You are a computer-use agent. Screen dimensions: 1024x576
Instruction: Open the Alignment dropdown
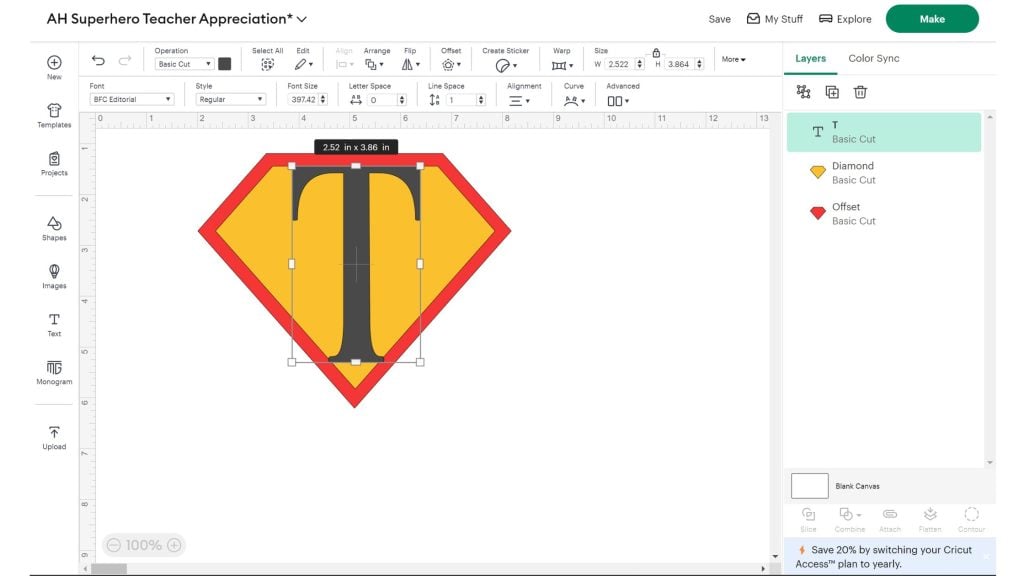(x=519, y=101)
